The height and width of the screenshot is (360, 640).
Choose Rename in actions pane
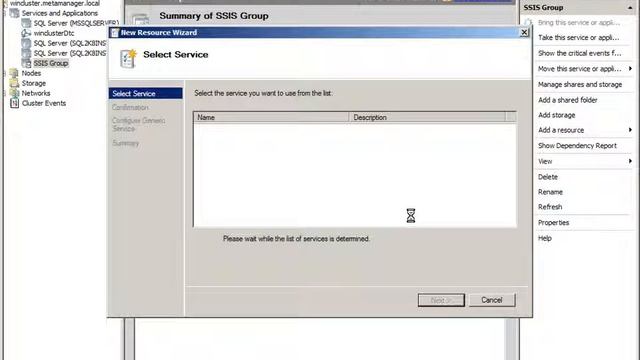[550, 192]
